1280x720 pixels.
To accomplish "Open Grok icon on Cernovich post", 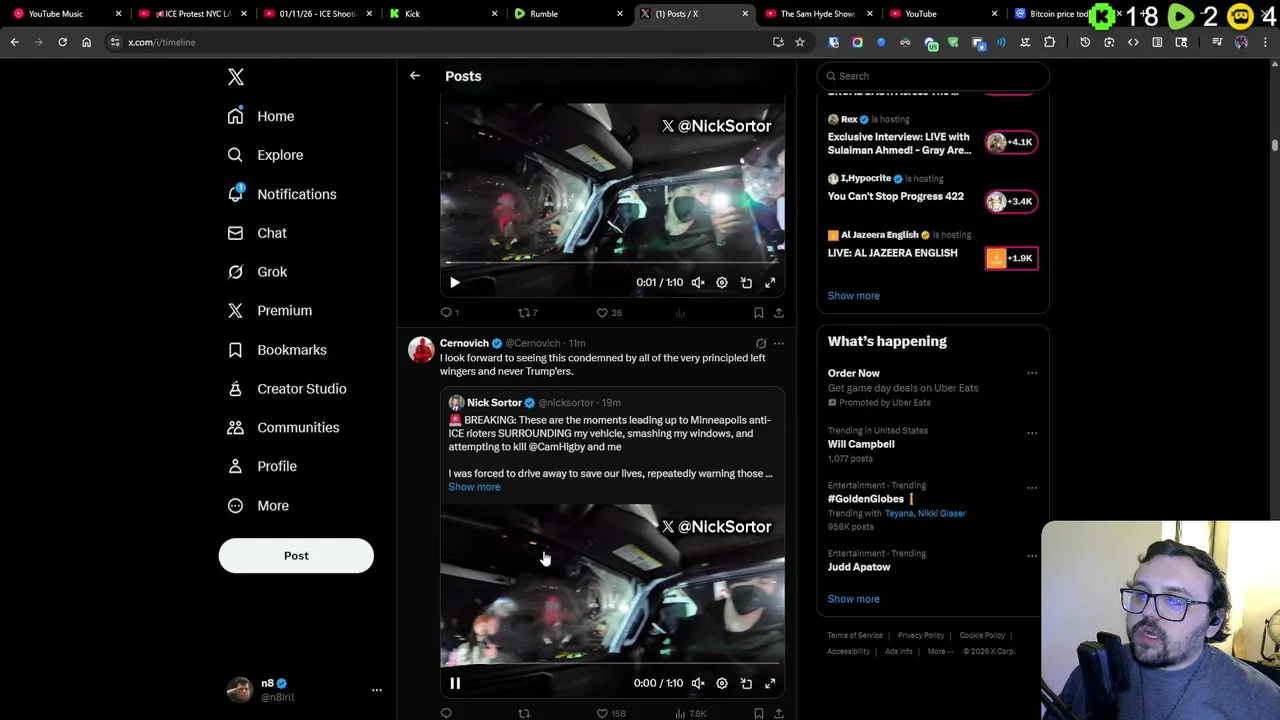I will [x=761, y=343].
